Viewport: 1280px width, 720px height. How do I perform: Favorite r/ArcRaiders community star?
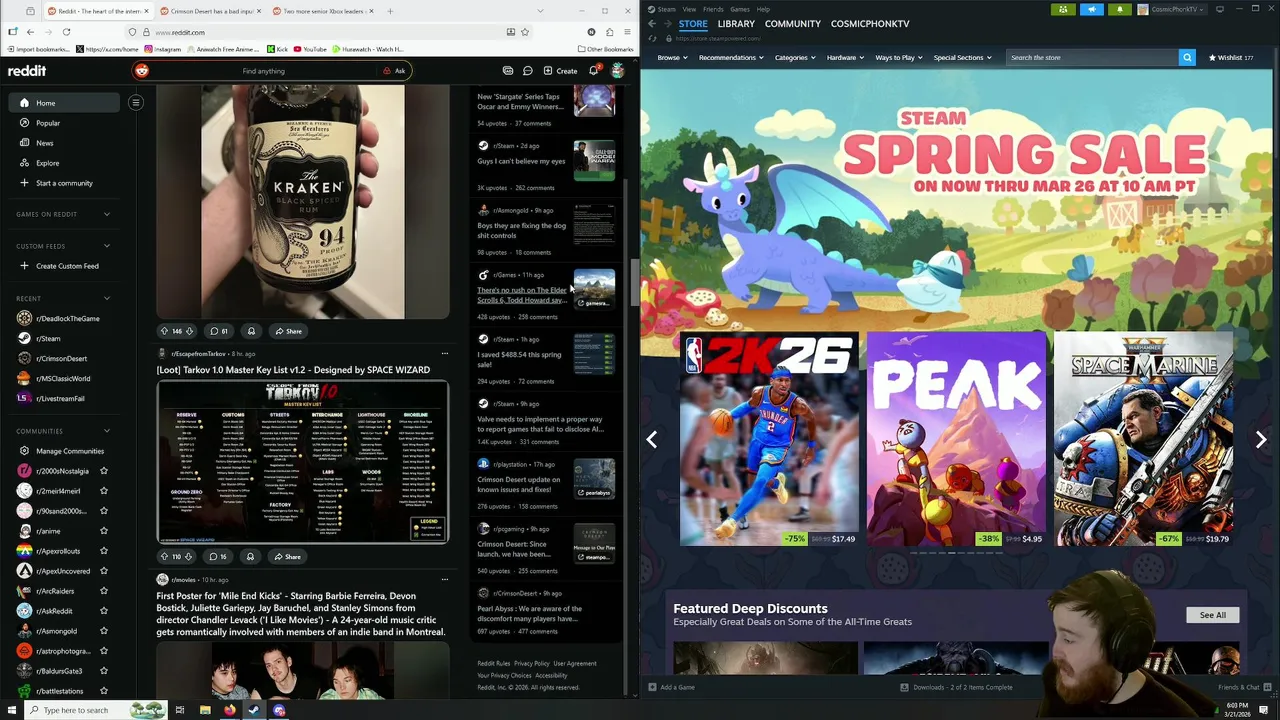point(103,591)
